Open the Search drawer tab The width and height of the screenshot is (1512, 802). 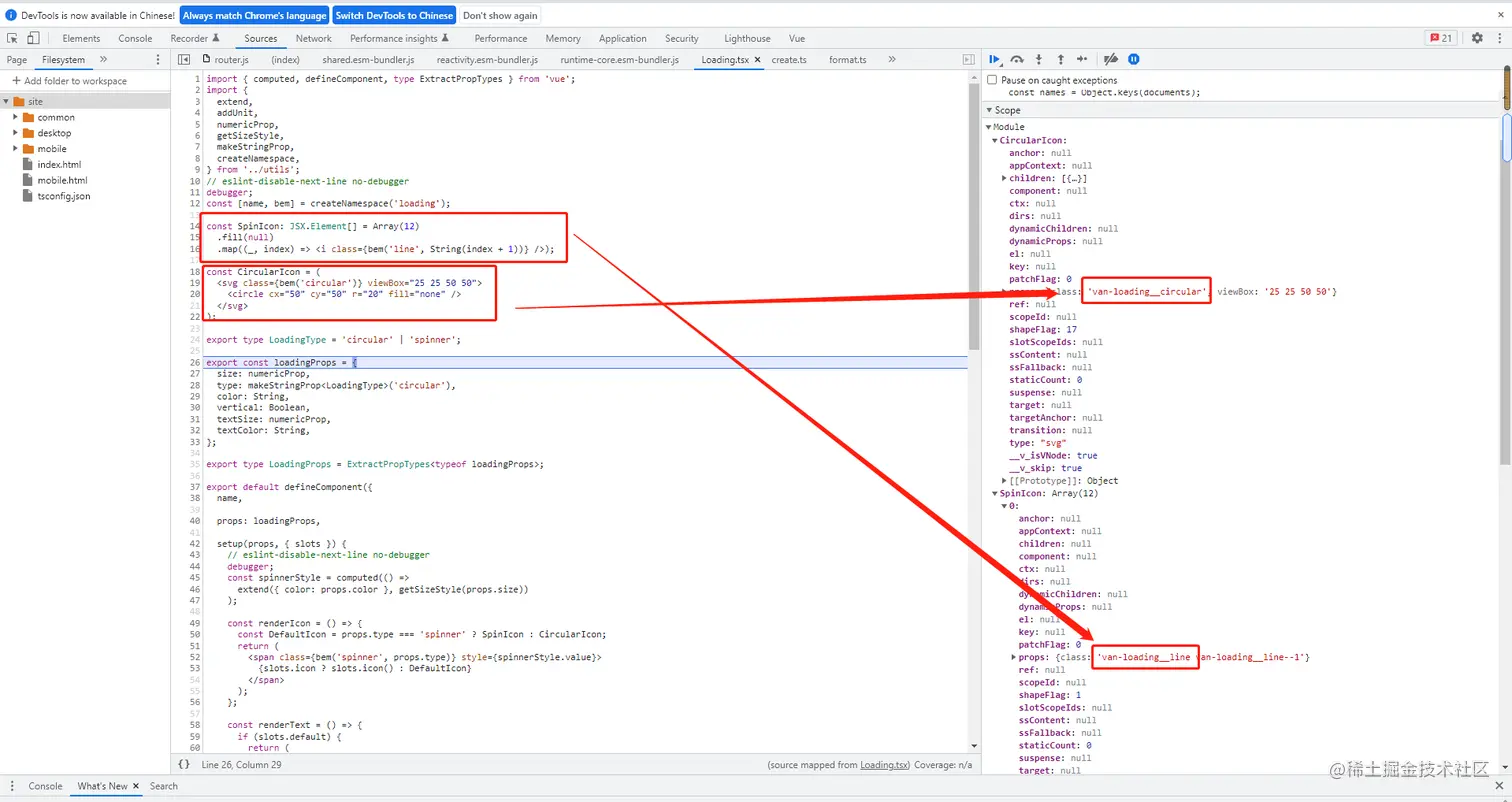[x=164, y=786]
